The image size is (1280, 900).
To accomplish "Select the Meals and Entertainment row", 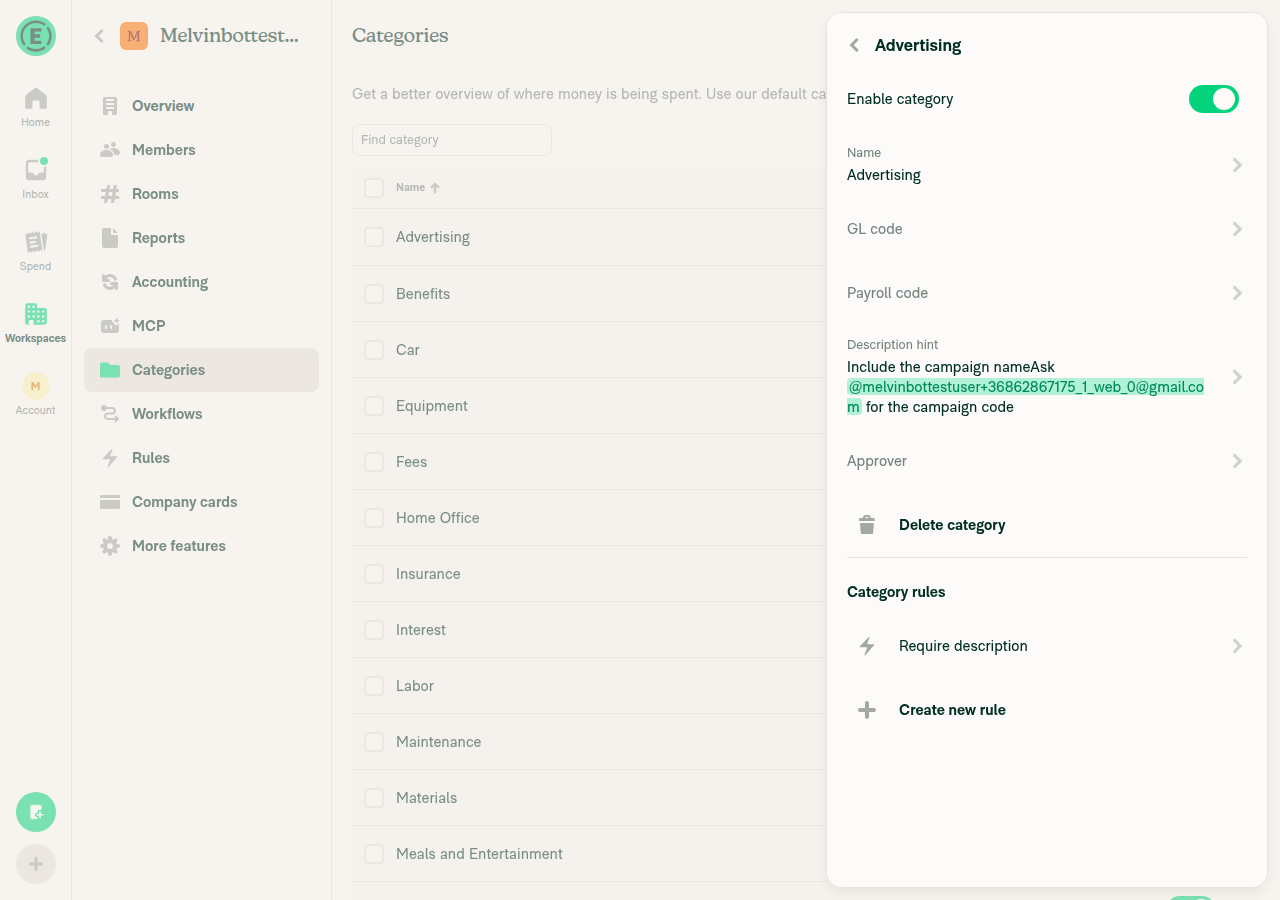I will [x=590, y=854].
